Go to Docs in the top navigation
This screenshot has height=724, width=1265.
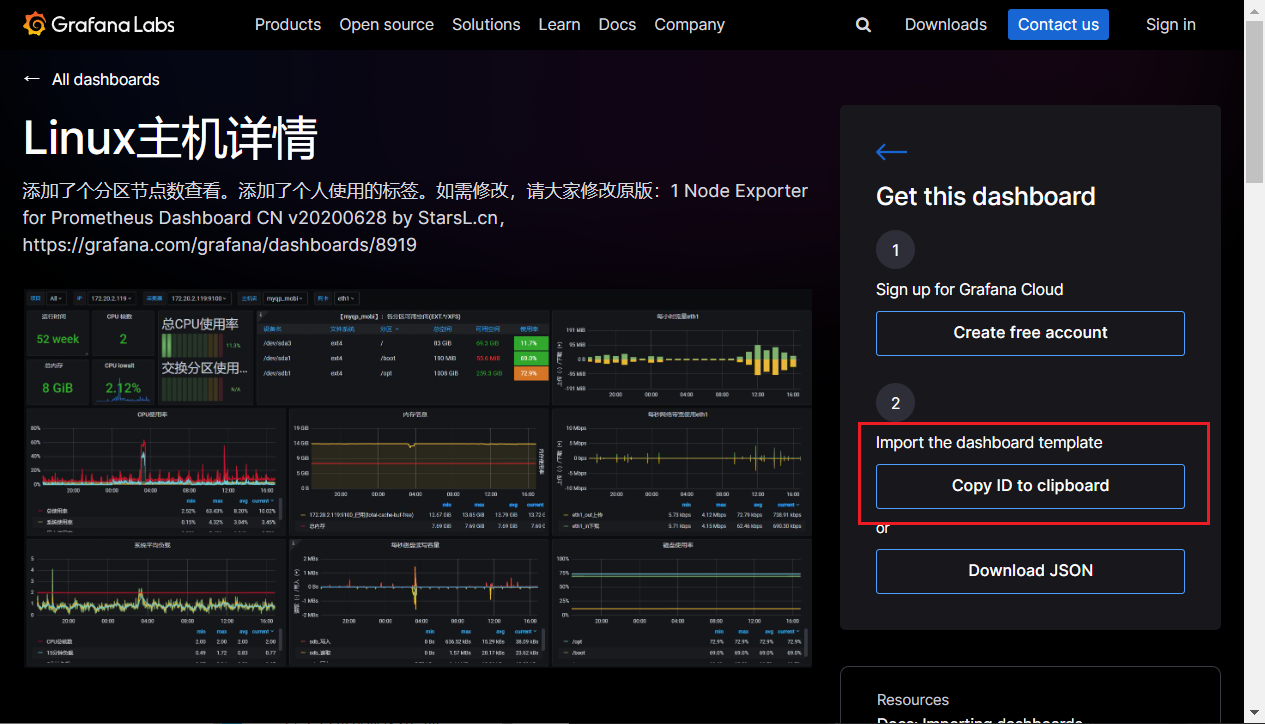617,25
